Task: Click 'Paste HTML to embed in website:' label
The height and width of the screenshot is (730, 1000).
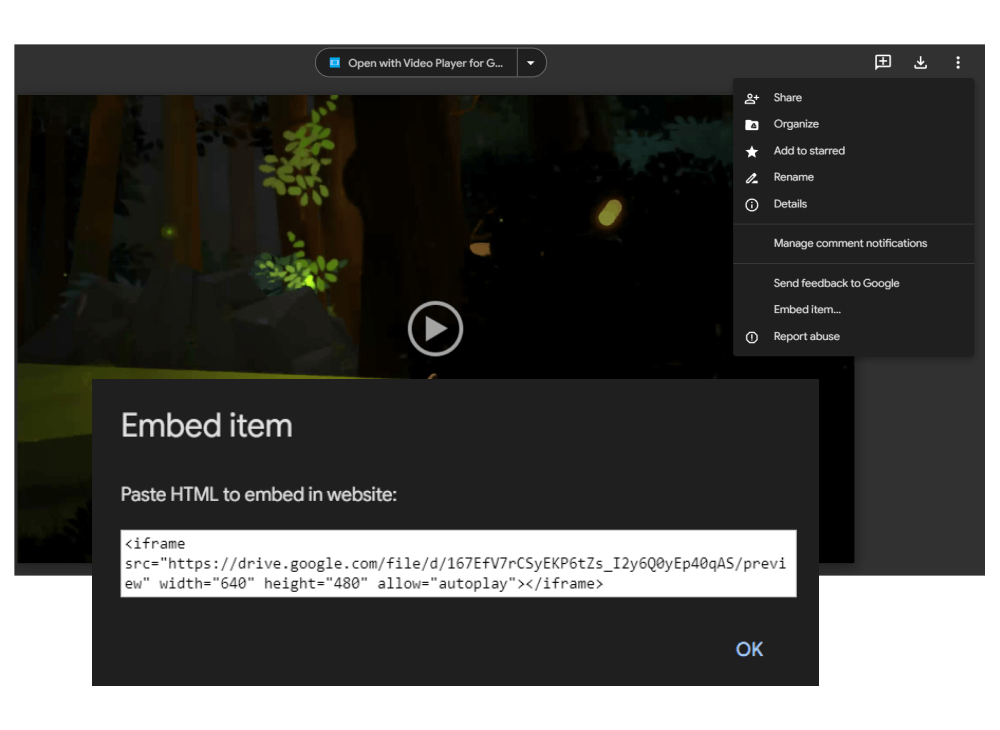Action: tap(258, 495)
